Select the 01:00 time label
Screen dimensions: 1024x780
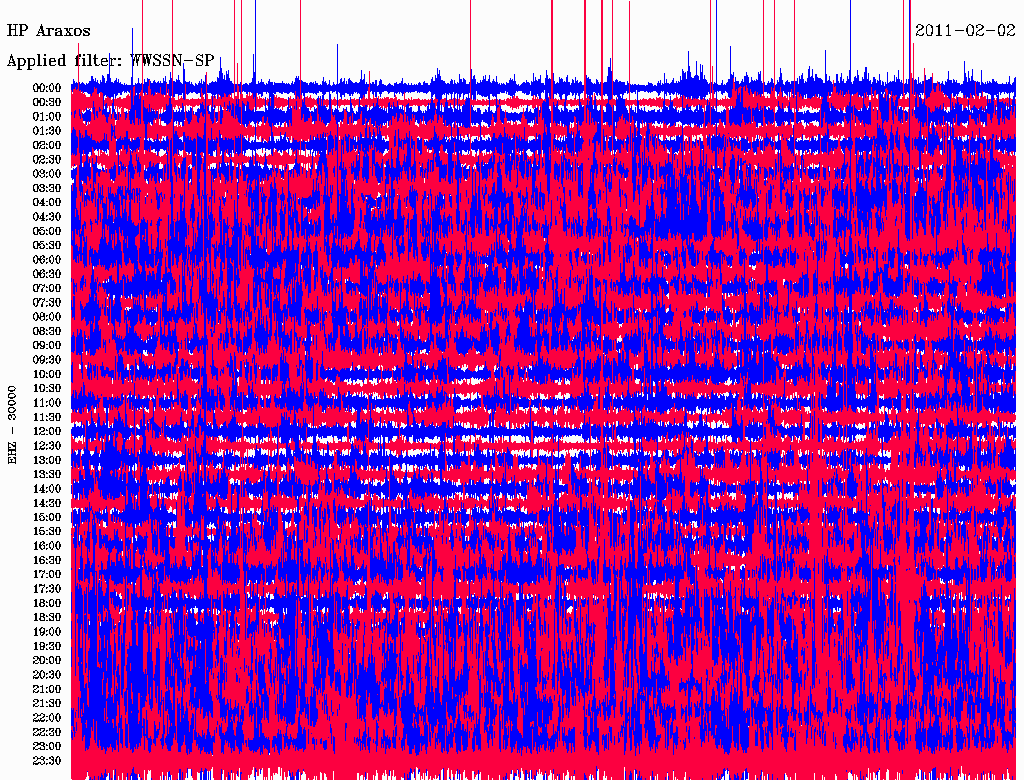point(47,116)
